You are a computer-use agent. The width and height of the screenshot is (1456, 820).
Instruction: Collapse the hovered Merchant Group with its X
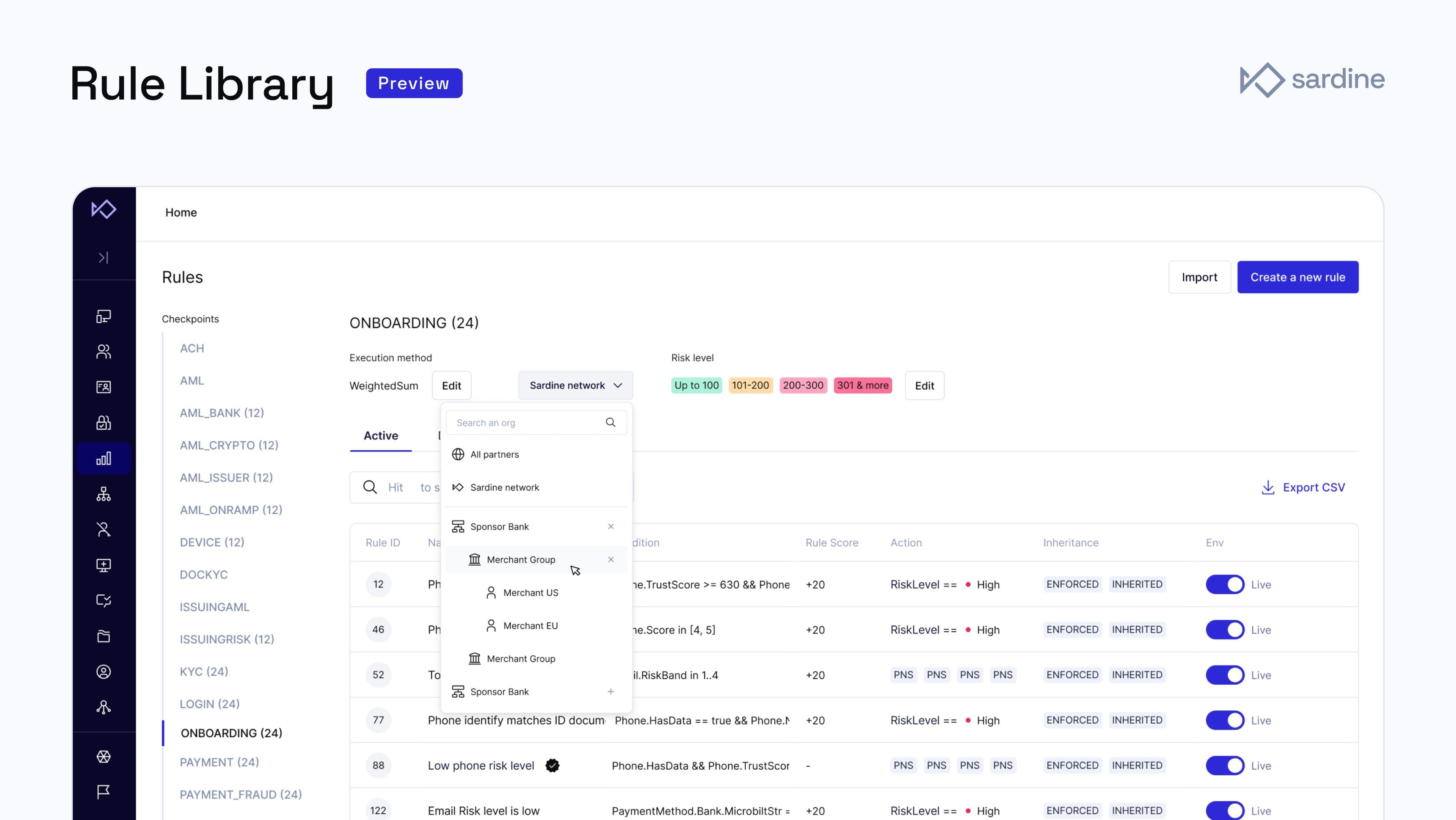point(610,560)
